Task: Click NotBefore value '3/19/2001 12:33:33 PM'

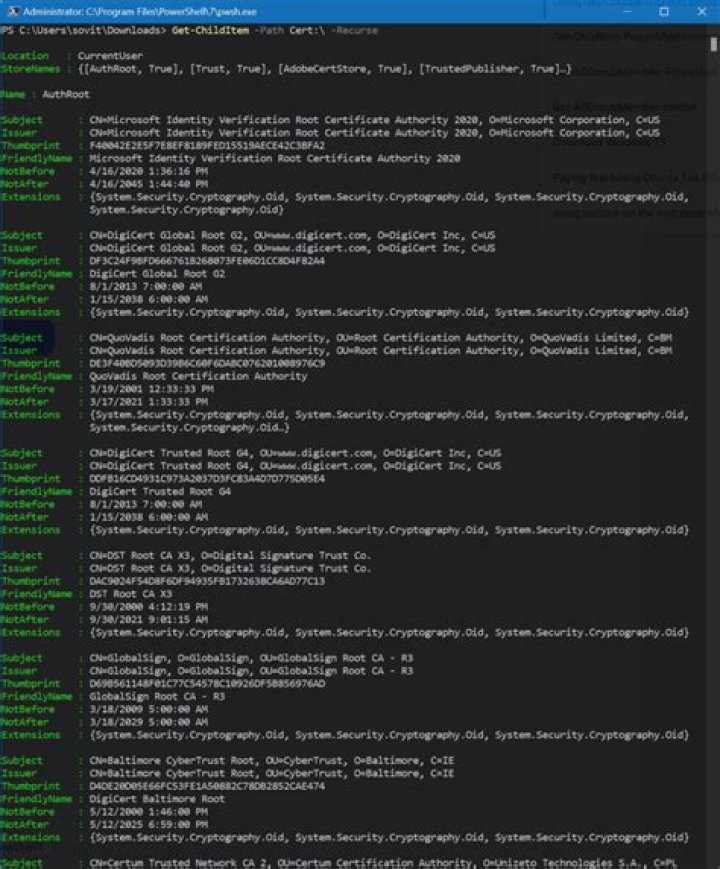Action: 151,389
